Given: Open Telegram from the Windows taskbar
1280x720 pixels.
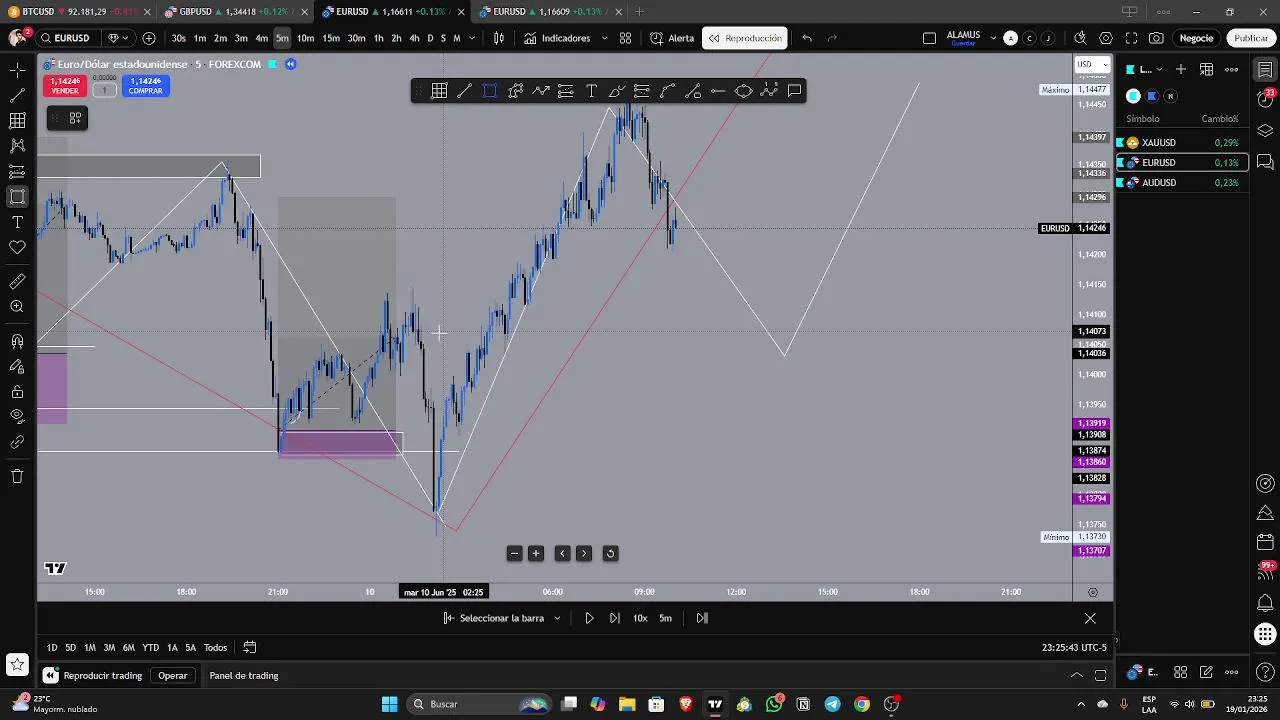Looking at the screenshot, I should click(x=832, y=704).
